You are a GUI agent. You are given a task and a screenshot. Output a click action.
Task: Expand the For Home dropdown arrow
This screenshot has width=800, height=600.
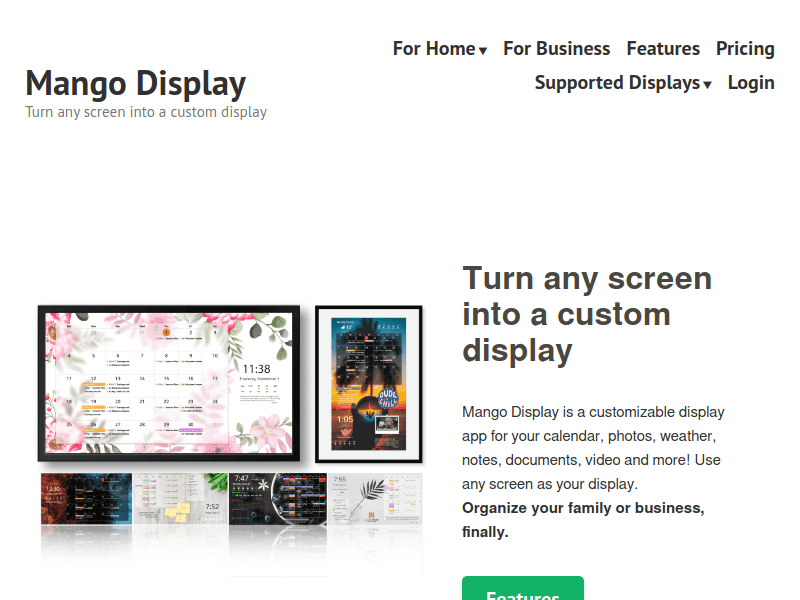click(x=483, y=51)
